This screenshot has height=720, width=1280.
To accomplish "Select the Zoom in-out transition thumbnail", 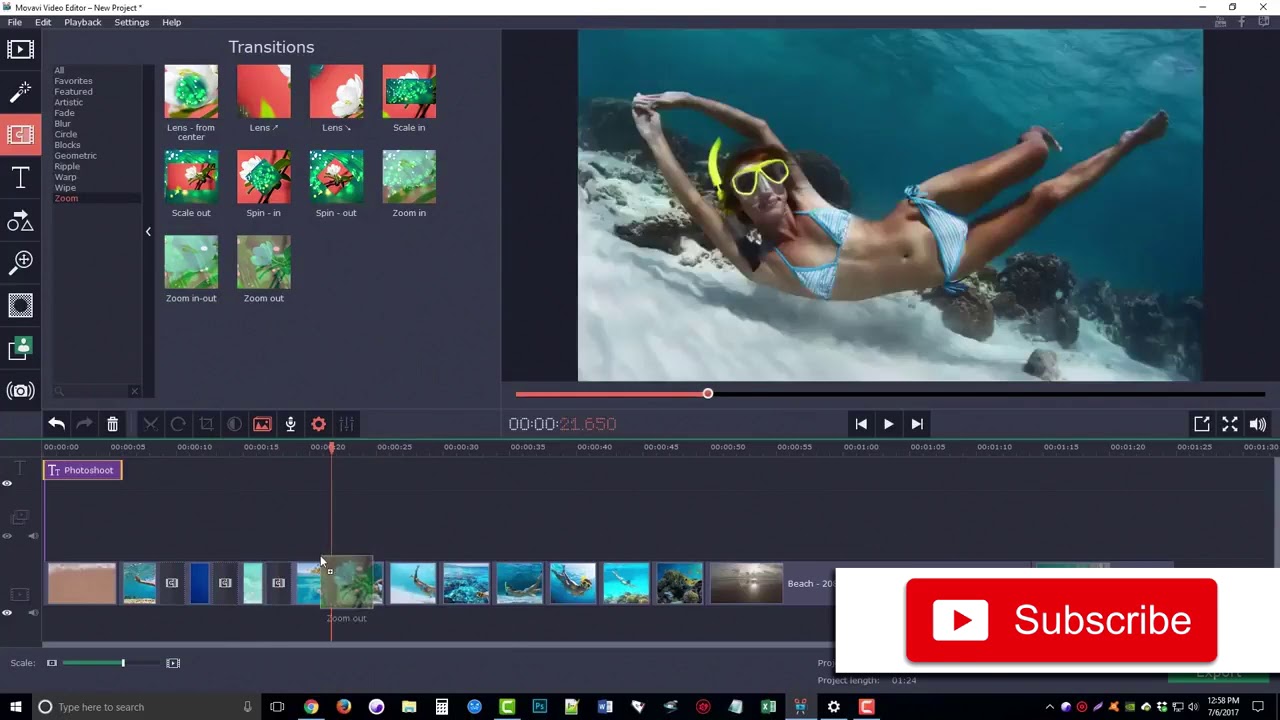I will pyautogui.click(x=191, y=262).
